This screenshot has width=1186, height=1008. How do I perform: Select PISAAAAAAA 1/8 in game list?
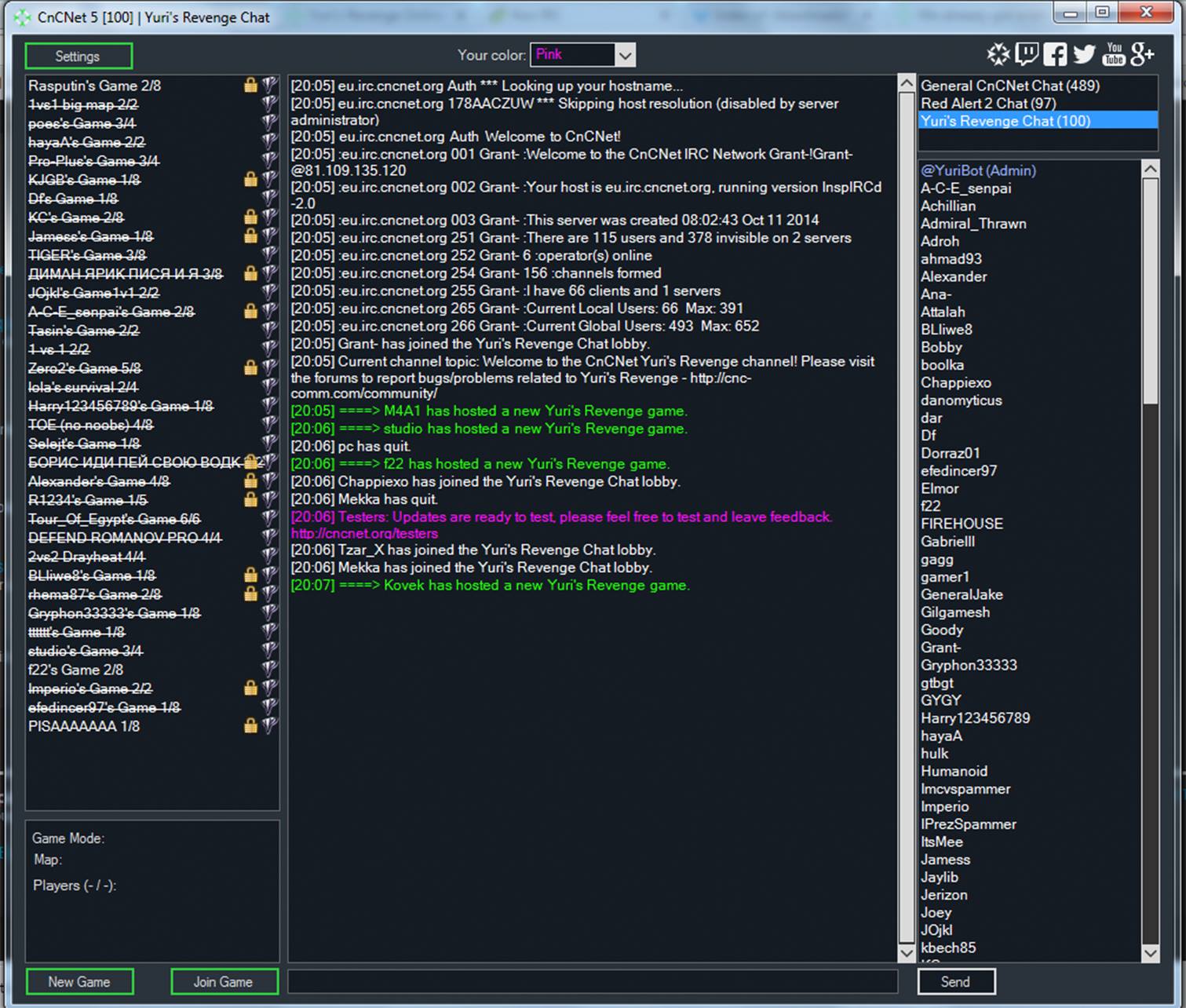152,725
